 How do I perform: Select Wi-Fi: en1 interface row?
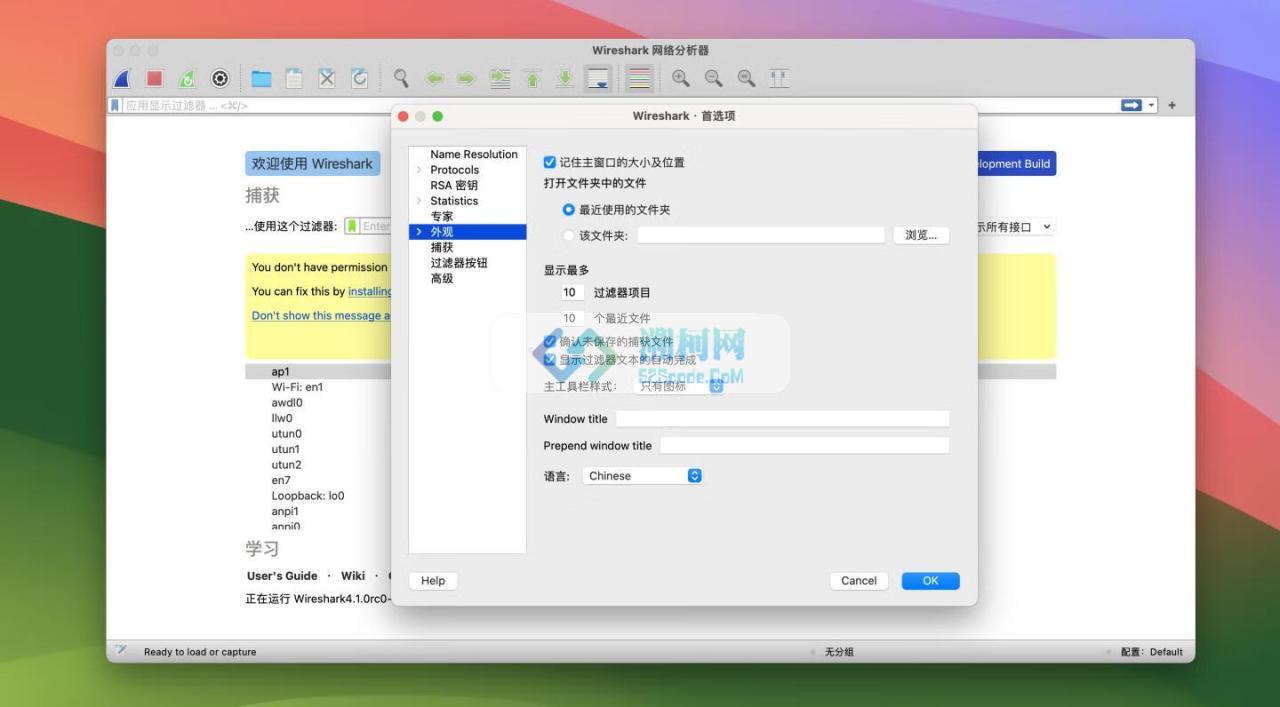point(297,387)
